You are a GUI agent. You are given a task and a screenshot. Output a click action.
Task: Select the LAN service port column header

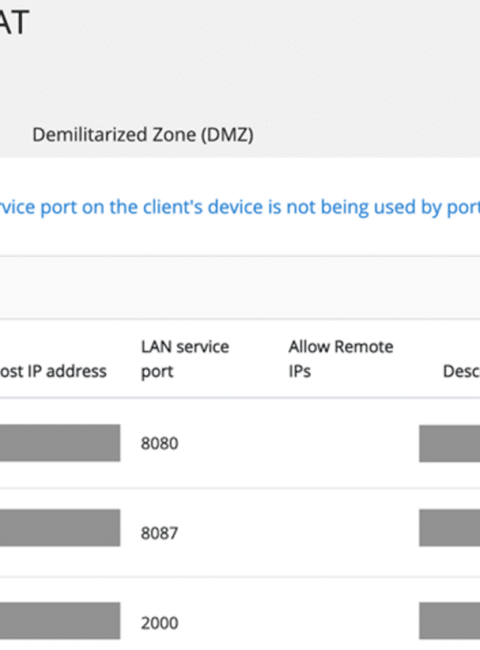[185, 359]
